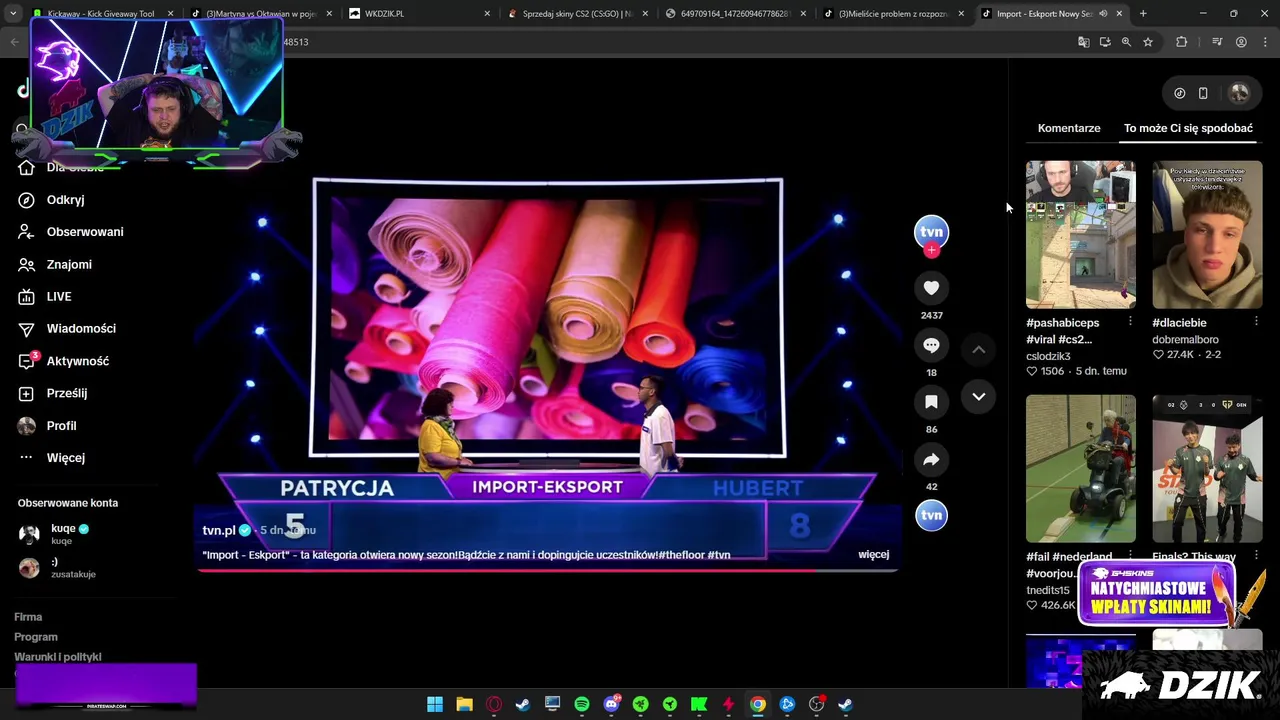Switch to Martyna vs Oktawian tab
The image size is (1280, 720).
pyautogui.click(x=262, y=14)
